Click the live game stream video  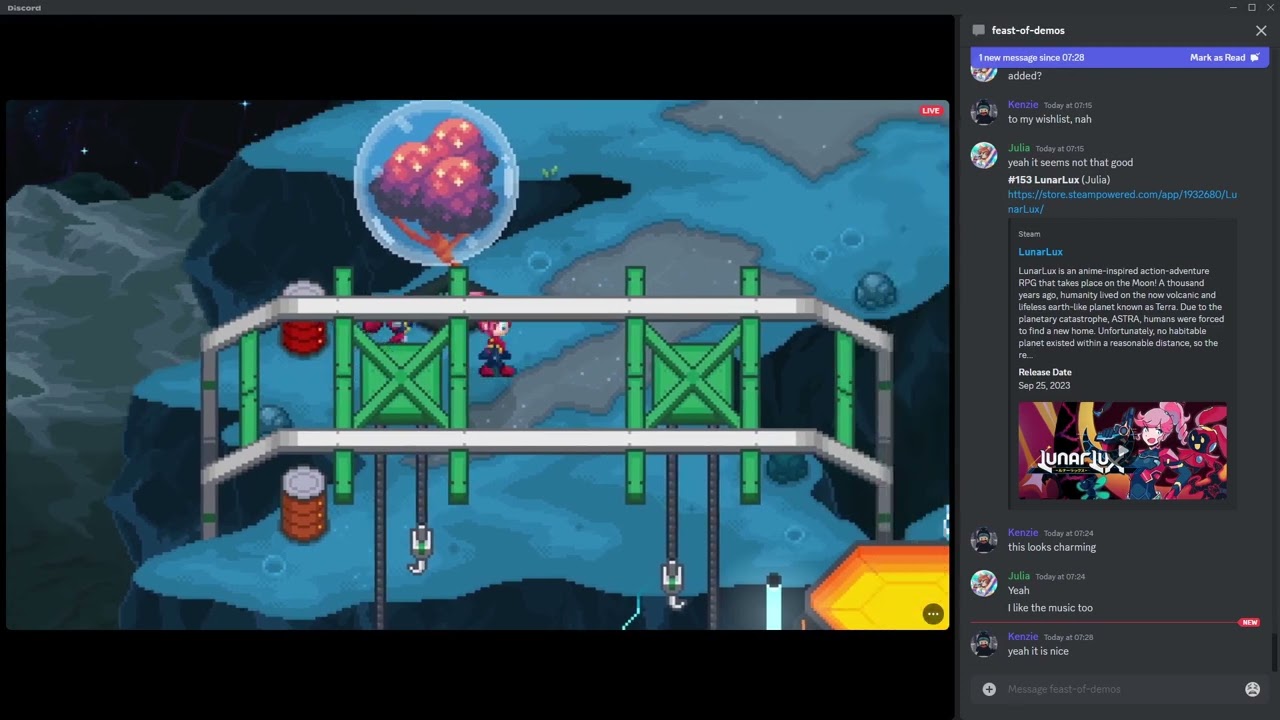click(x=477, y=365)
